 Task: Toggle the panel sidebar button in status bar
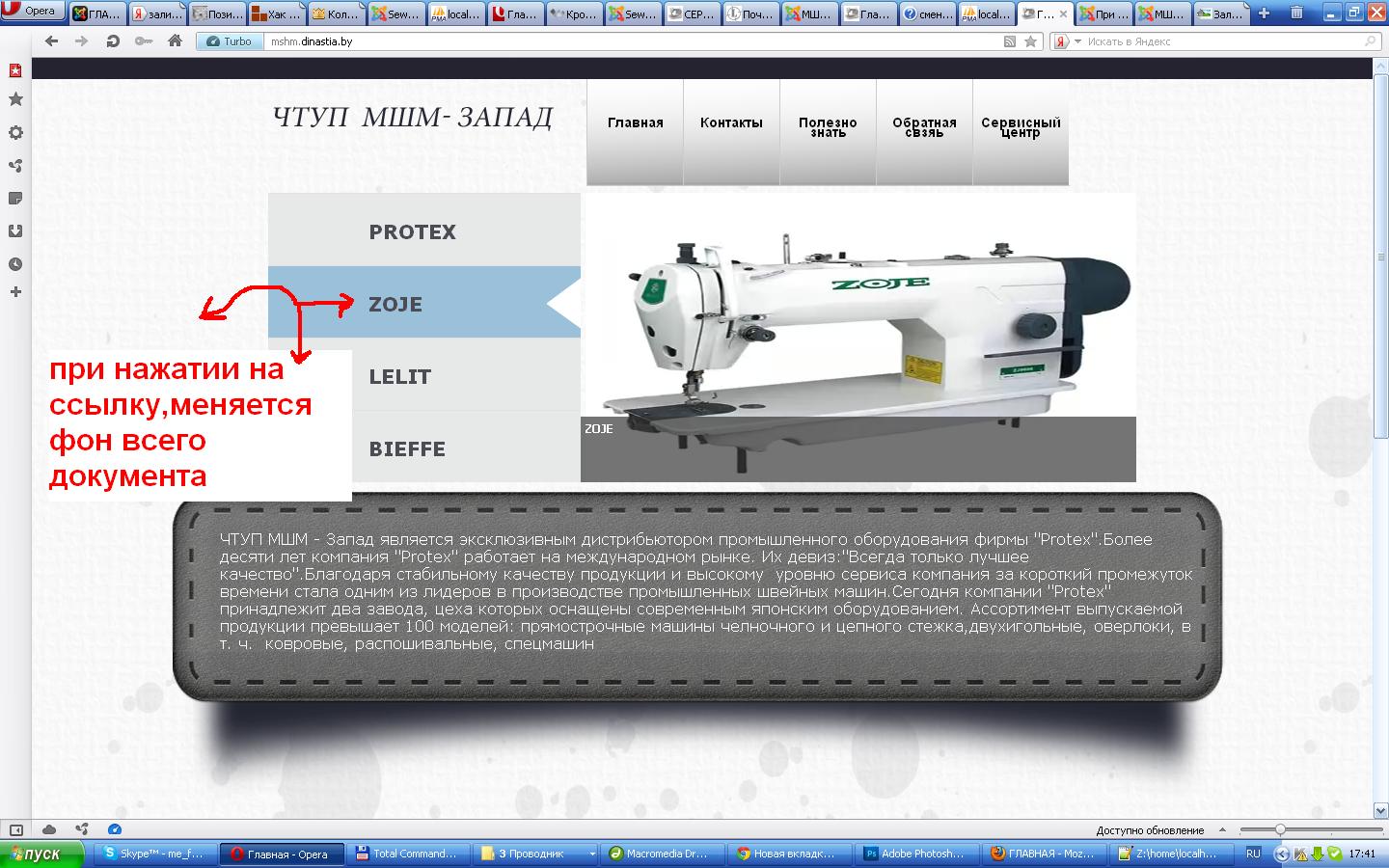(x=15, y=829)
